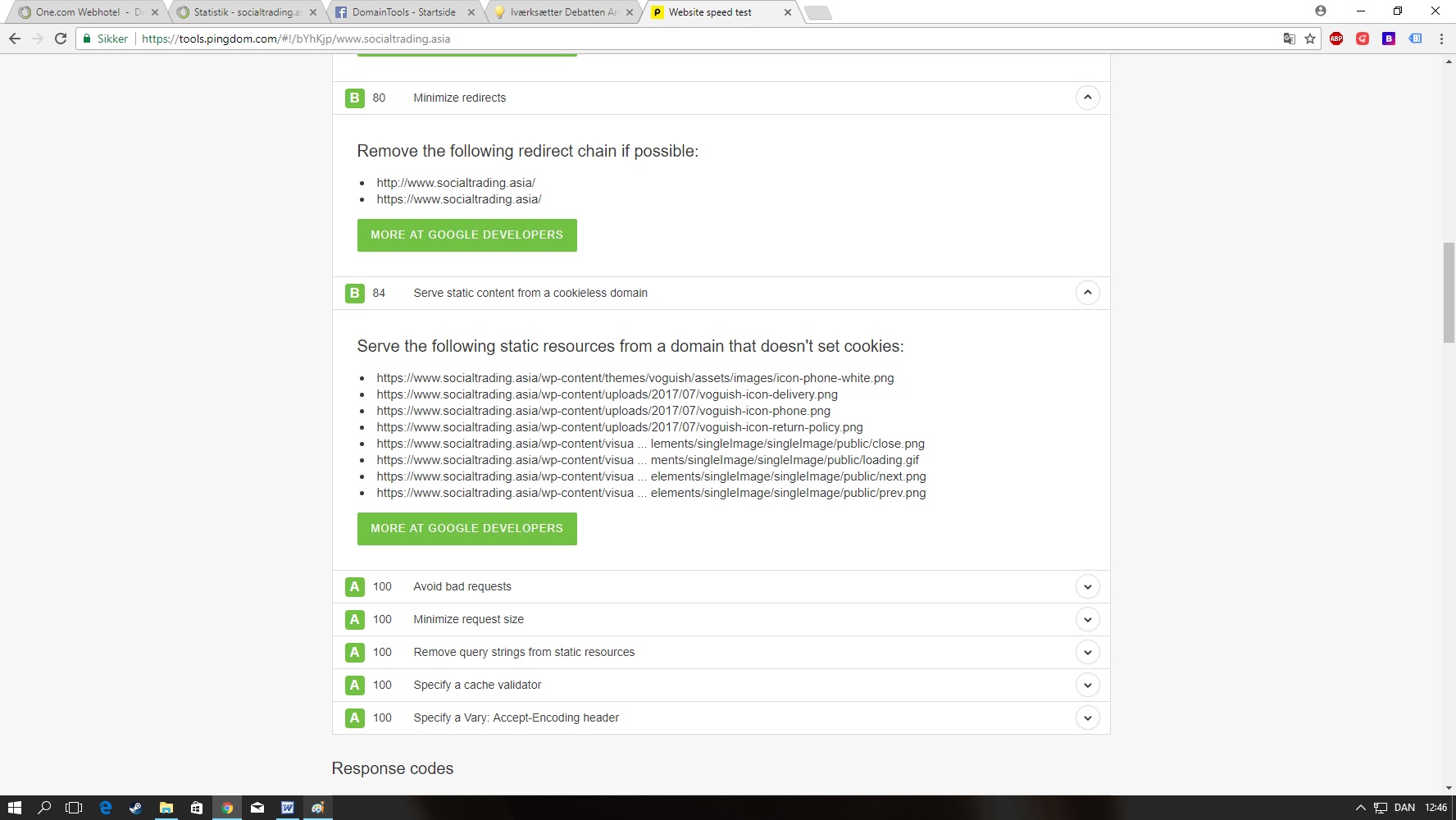1456x820 pixels.
Task: Open the Chrome three-dot menu
Action: 1441,39
